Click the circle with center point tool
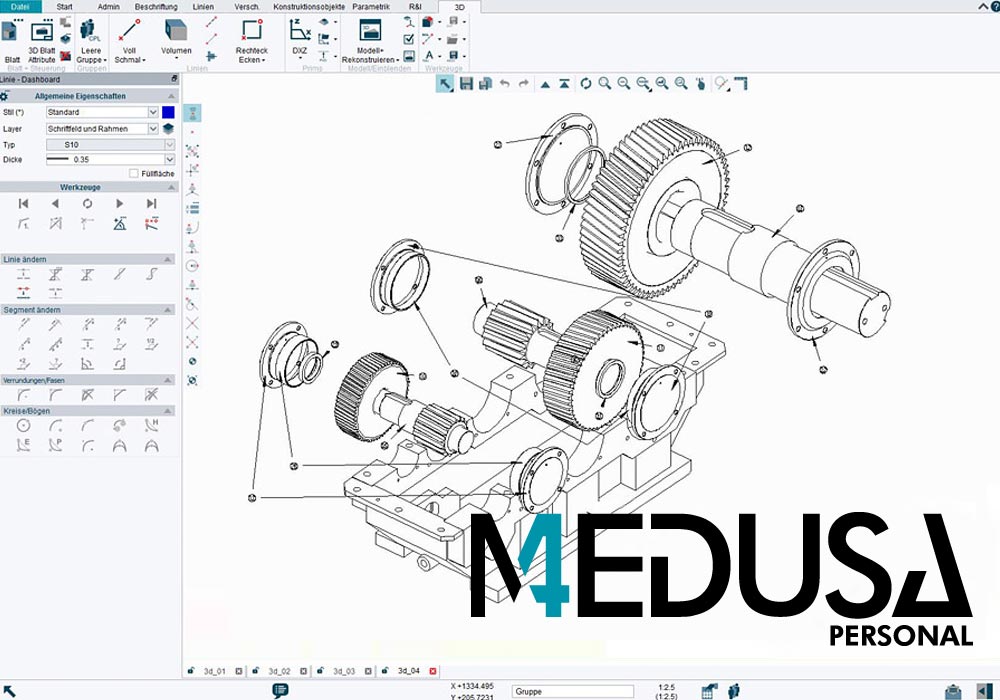Screen dimensions: 1000x700 point(24,426)
